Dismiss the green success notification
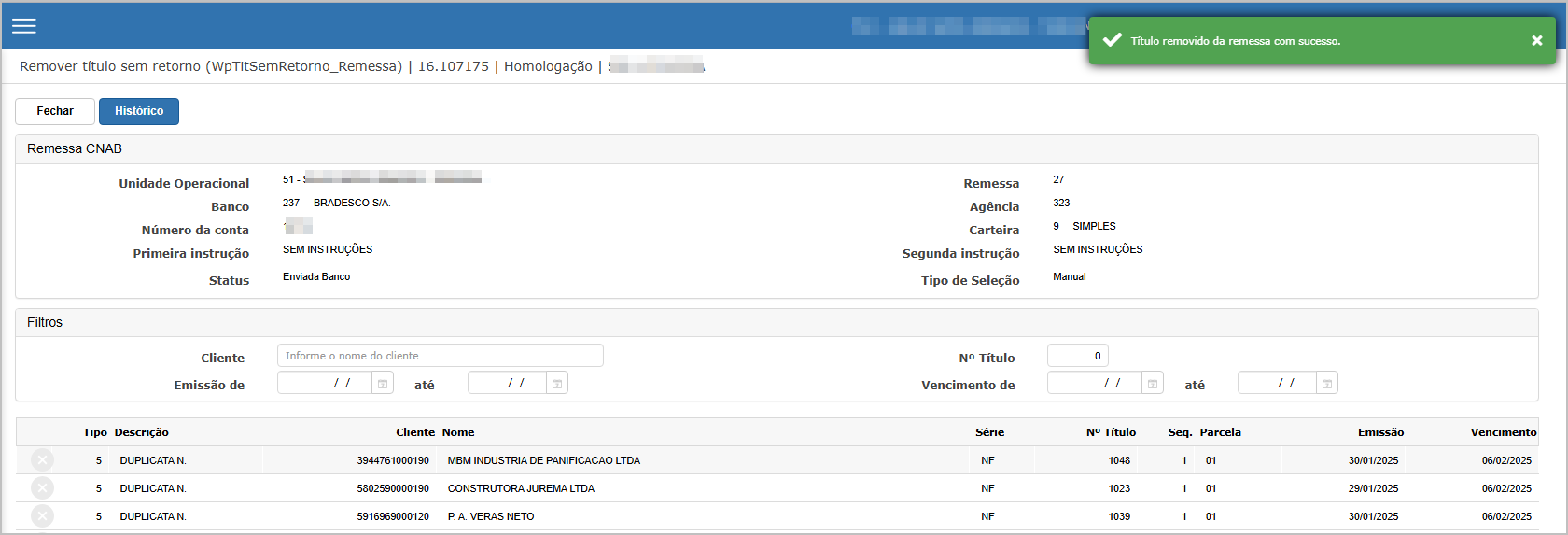This screenshot has width=1568, height=535. coord(1536,40)
